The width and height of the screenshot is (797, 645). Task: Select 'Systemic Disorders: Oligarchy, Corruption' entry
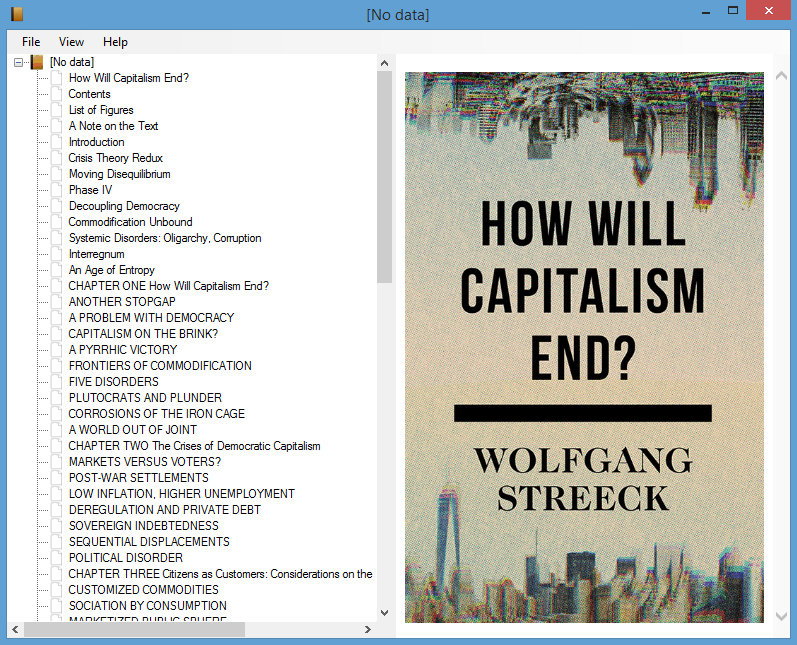[x=165, y=238]
